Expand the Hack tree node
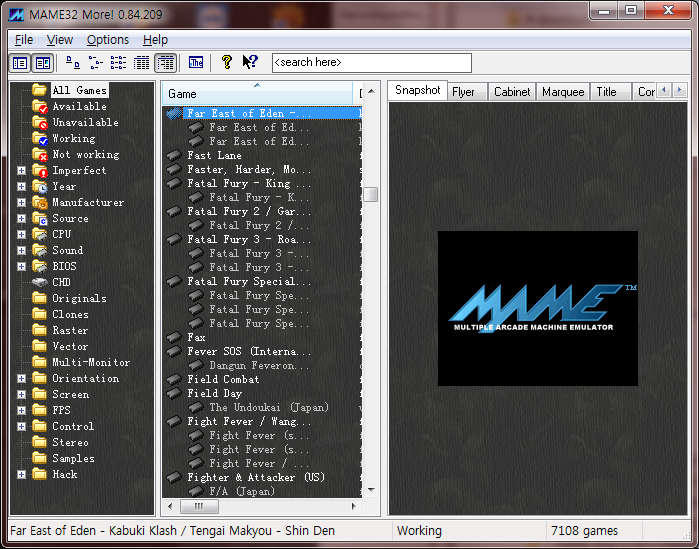The height and width of the screenshot is (549, 699). 21,475
